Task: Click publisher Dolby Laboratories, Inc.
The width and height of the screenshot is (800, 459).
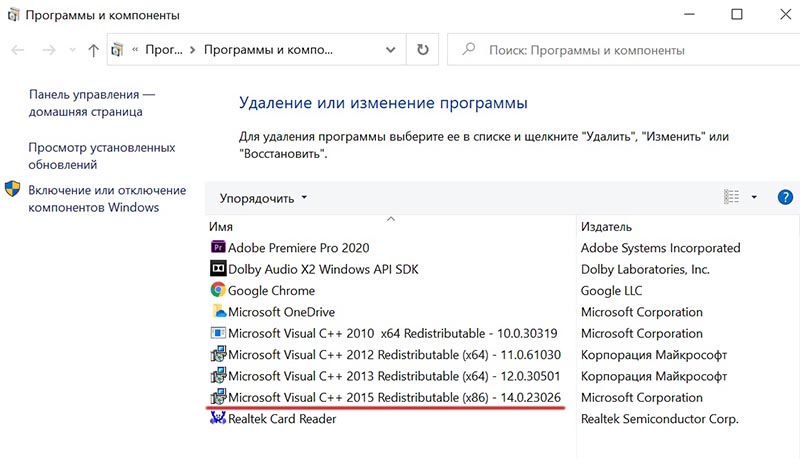Action: 645,269
